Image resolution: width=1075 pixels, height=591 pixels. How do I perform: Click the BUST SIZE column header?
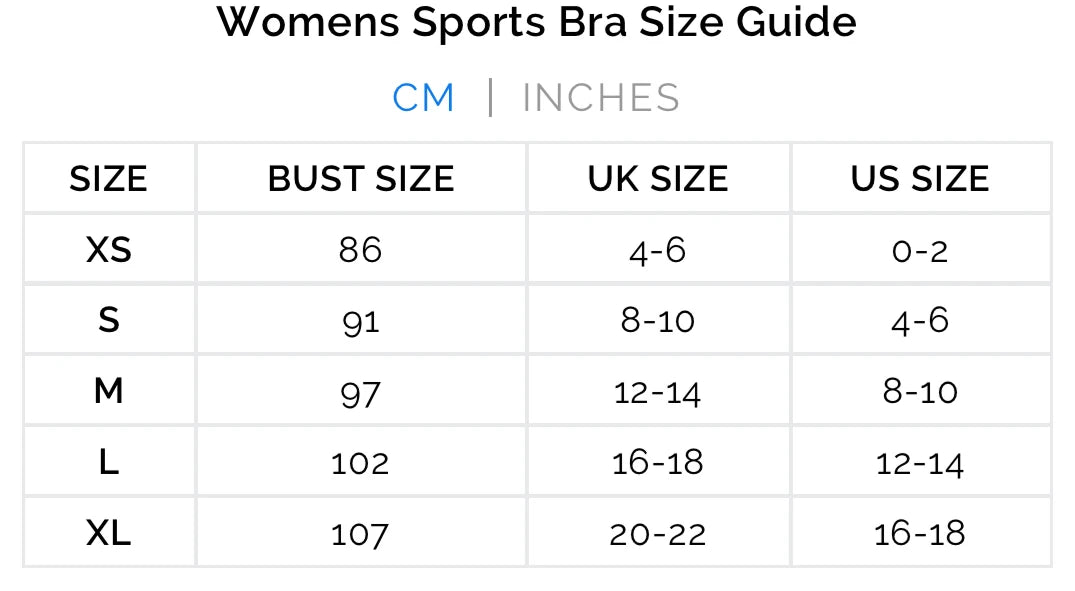click(361, 179)
